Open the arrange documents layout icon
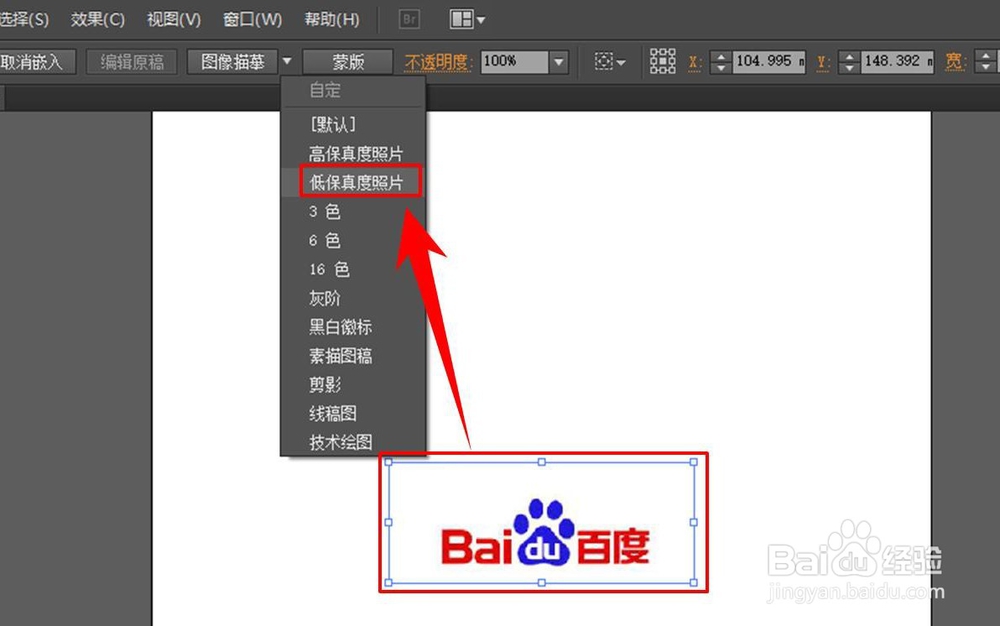Screen dimensions: 1000x626 [x=467, y=20]
